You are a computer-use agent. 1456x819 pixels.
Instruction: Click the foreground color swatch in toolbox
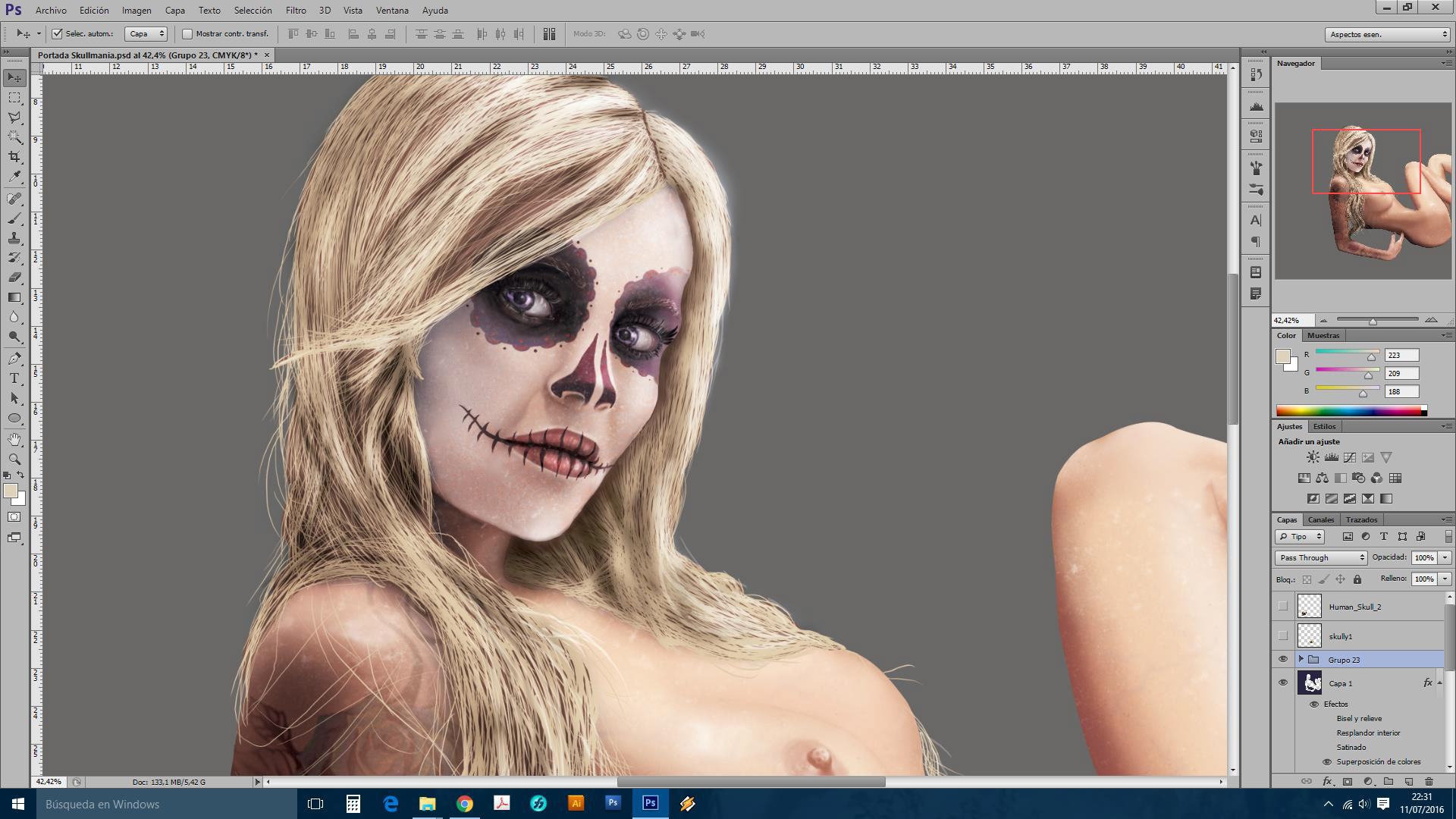[10, 491]
